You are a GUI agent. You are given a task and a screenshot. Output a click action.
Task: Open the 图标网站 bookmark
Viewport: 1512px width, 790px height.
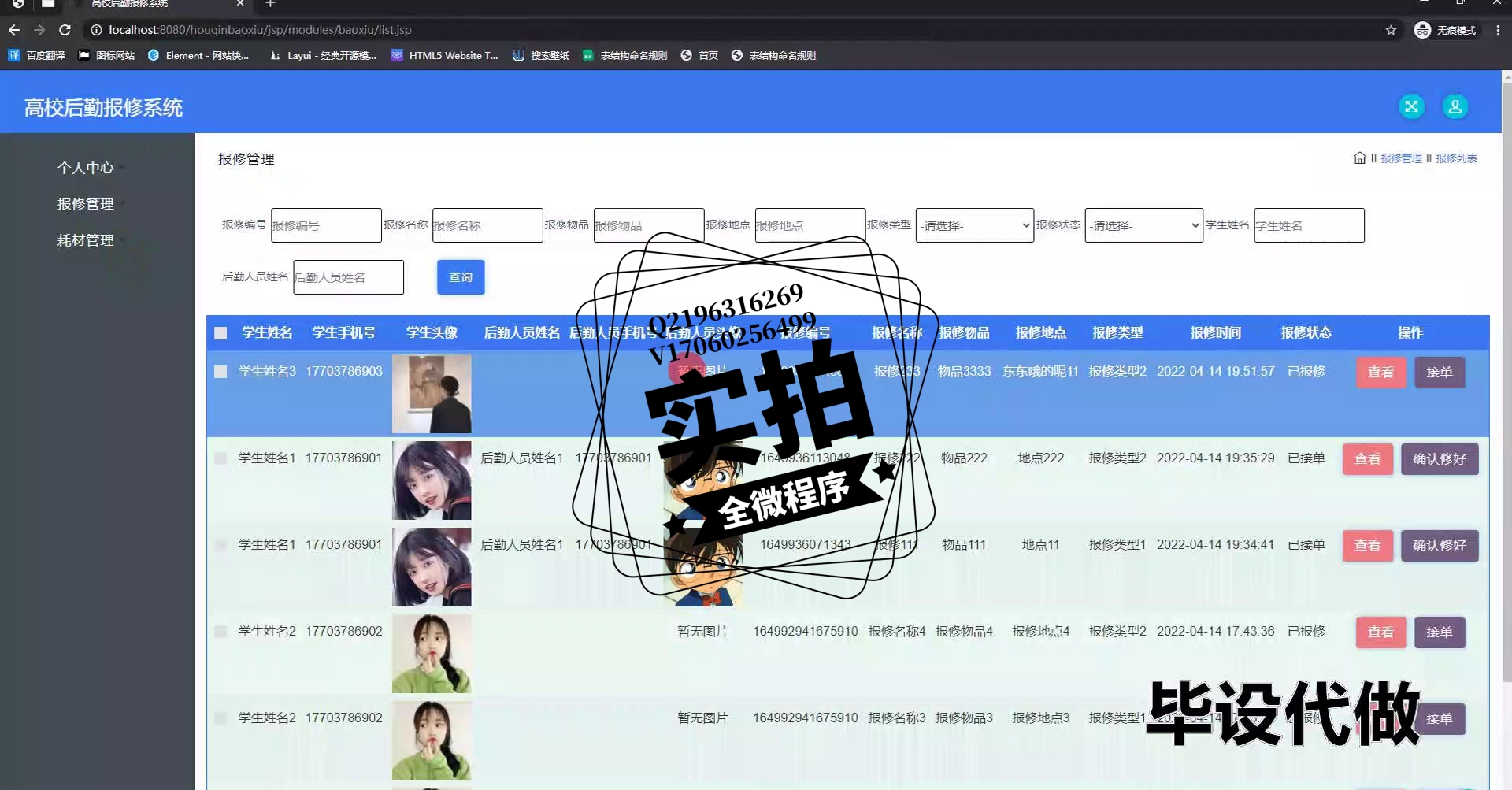pos(106,55)
